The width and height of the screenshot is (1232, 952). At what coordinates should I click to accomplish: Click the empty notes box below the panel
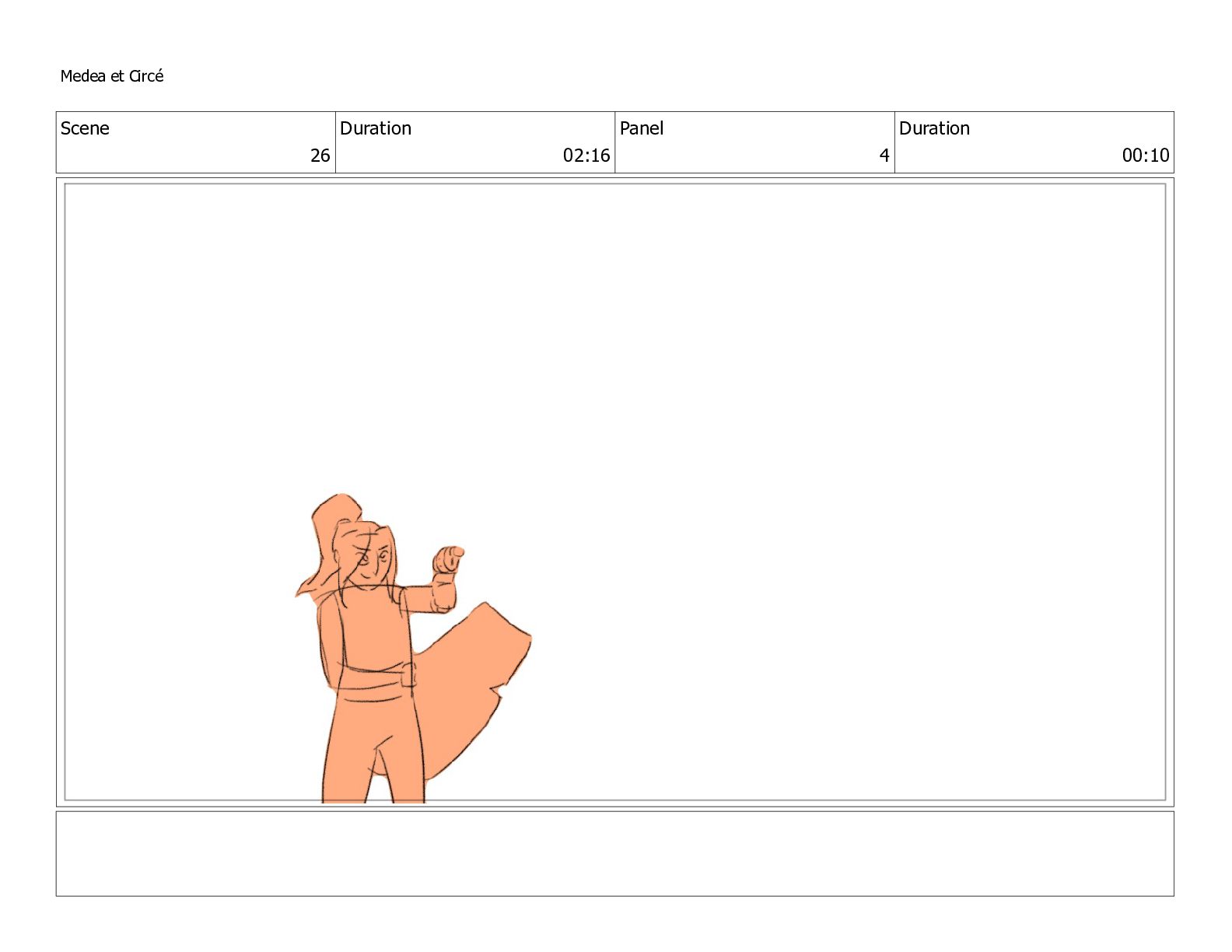[x=614, y=854]
